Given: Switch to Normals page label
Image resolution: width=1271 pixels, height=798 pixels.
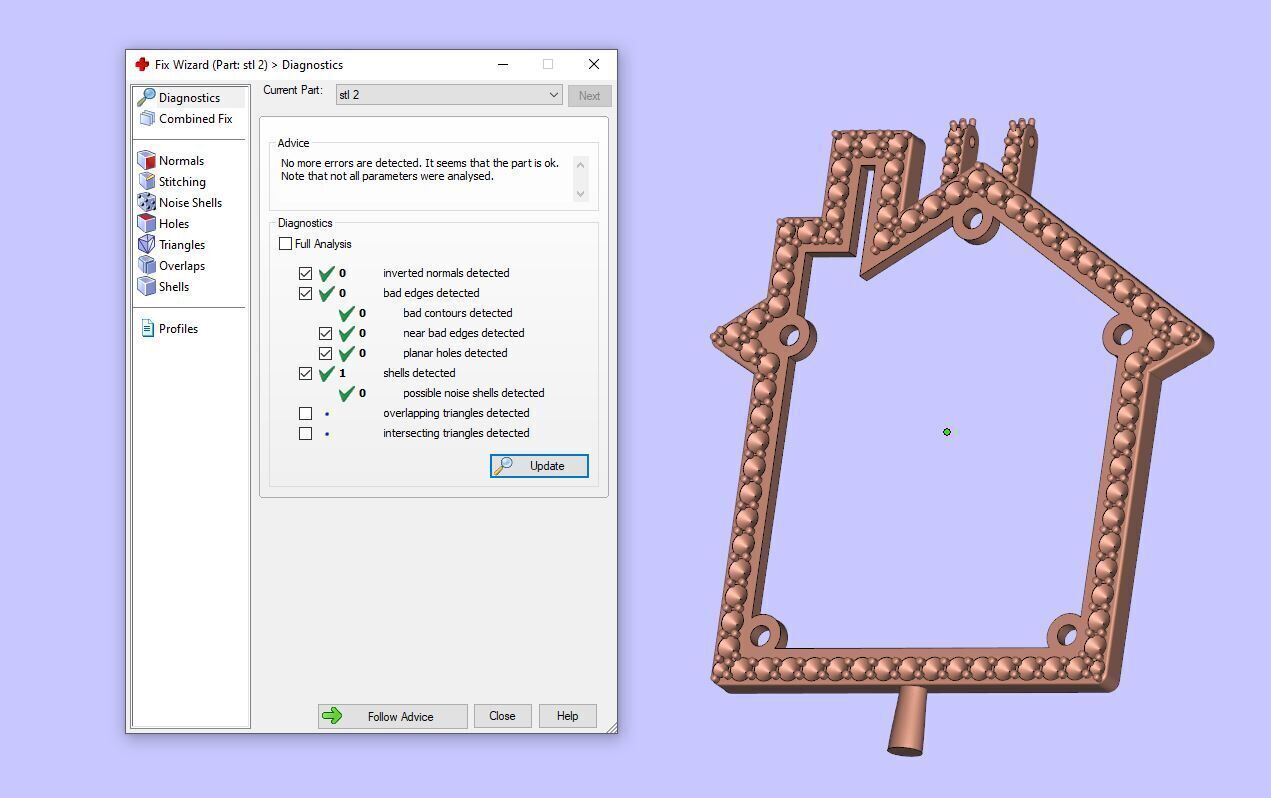Looking at the screenshot, I should [181, 161].
